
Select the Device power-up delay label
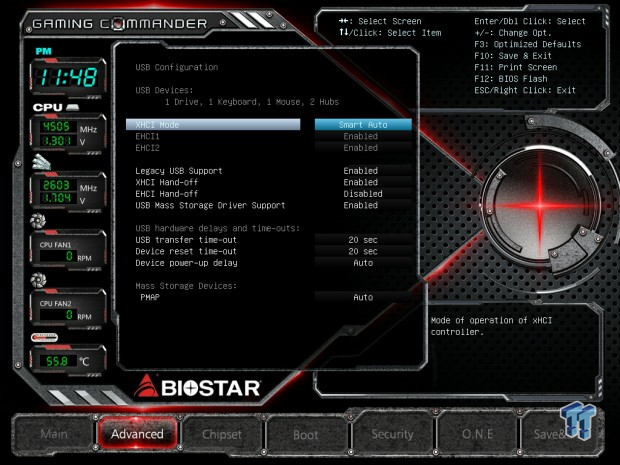[186, 263]
